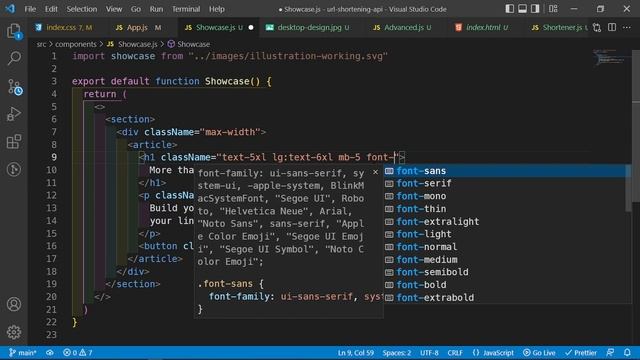Viewport: 640px width, 360px height.
Task: Select font-serif suggestion
Action: coord(506,184)
